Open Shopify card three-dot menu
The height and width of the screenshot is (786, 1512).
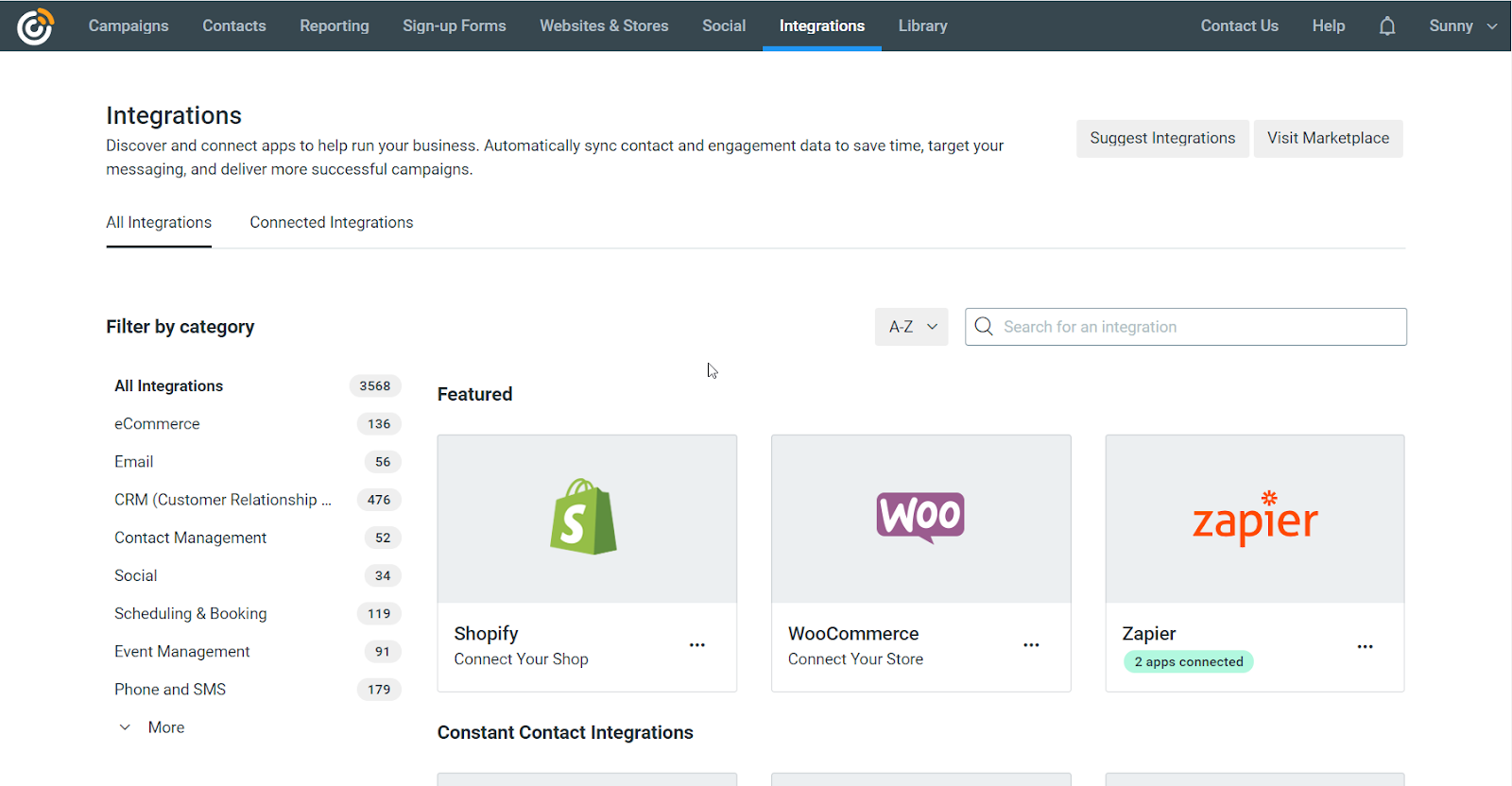pyautogui.click(x=697, y=645)
